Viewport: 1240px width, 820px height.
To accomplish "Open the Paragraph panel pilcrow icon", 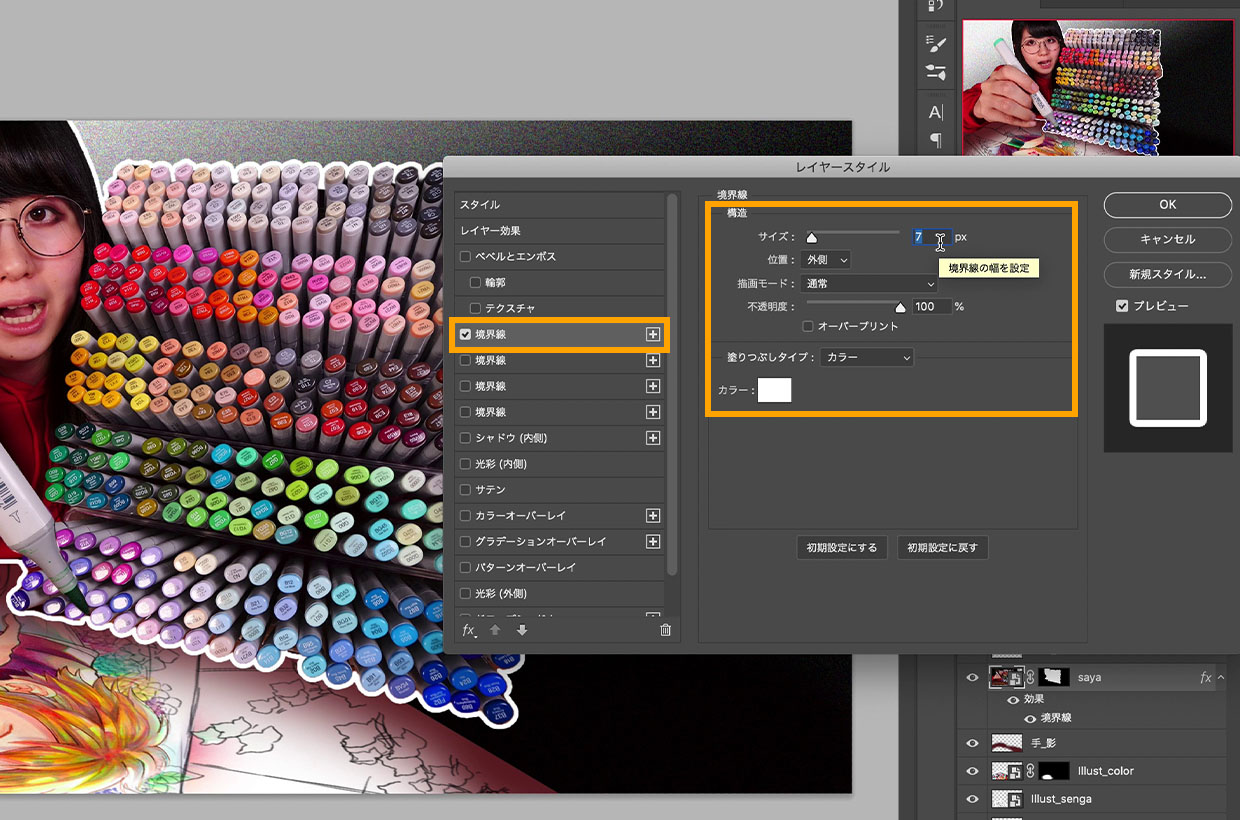I will point(936,139).
